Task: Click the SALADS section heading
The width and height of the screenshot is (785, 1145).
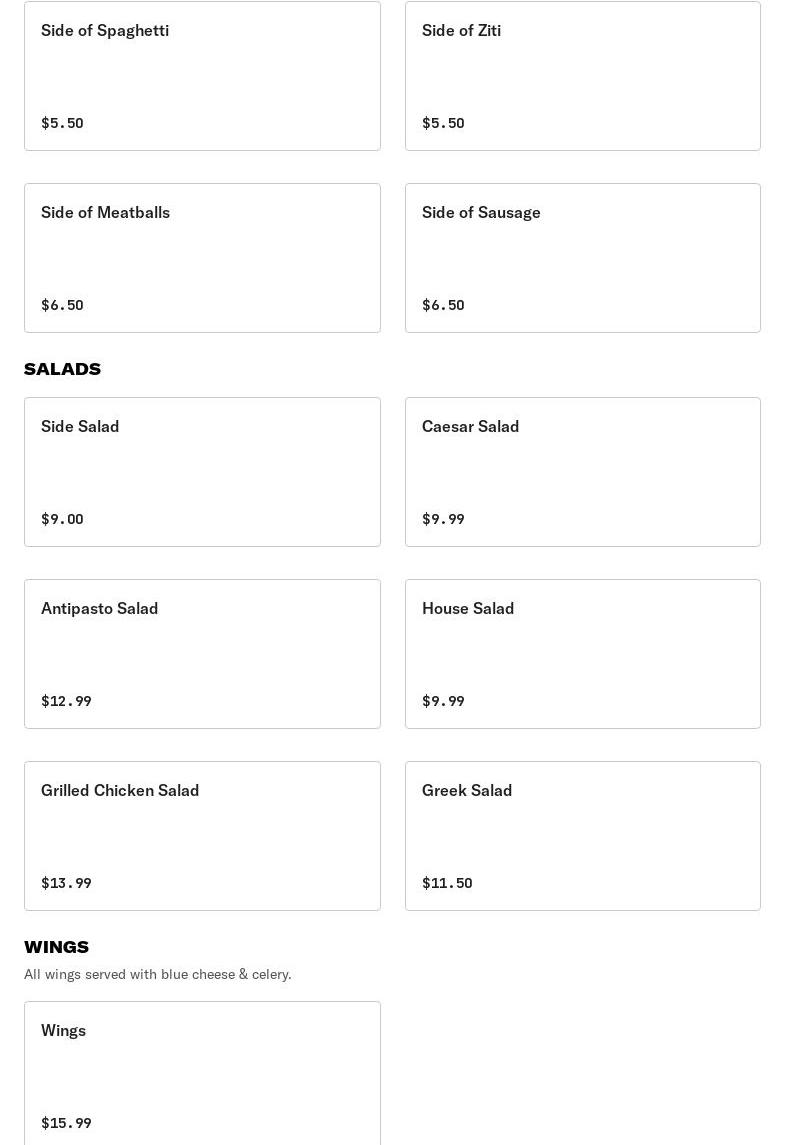Action: pyautogui.click(x=62, y=369)
